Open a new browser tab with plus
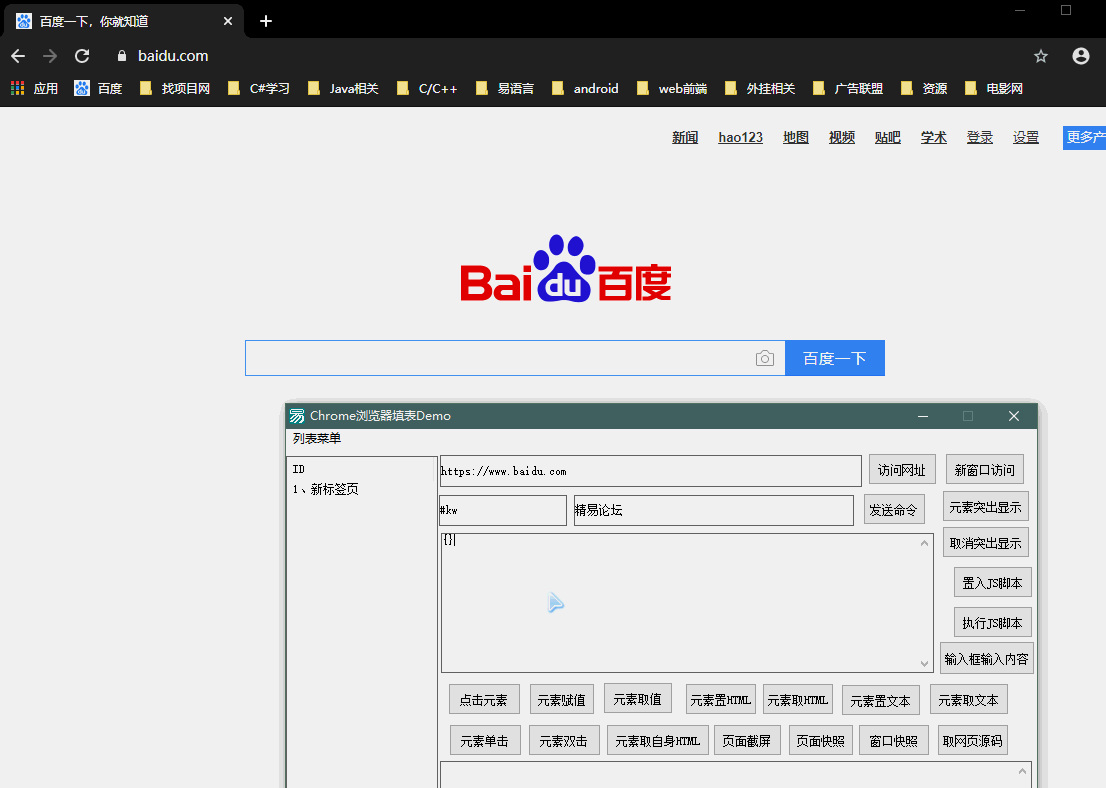Image resolution: width=1106 pixels, height=788 pixels. [x=266, y=21]
